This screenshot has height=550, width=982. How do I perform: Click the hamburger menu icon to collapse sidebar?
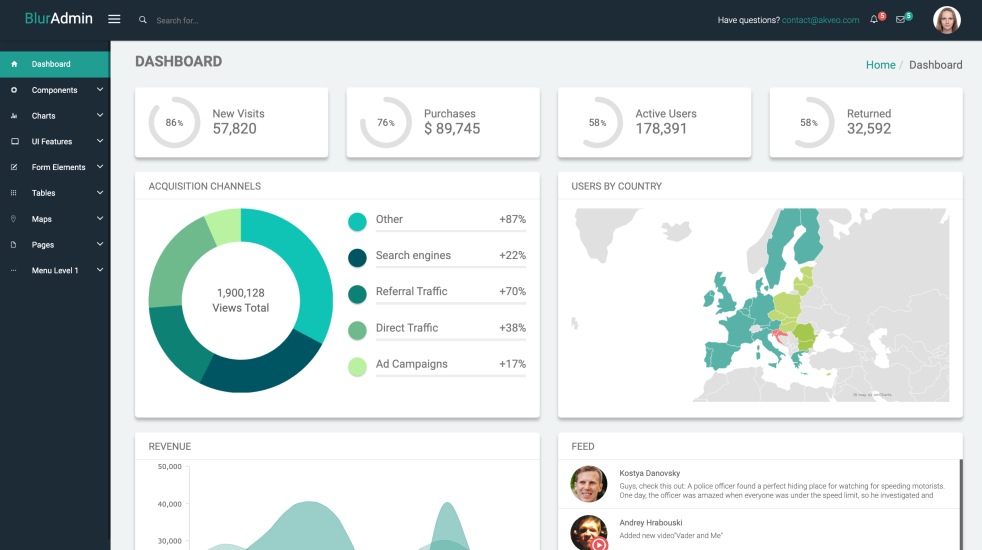114,19
